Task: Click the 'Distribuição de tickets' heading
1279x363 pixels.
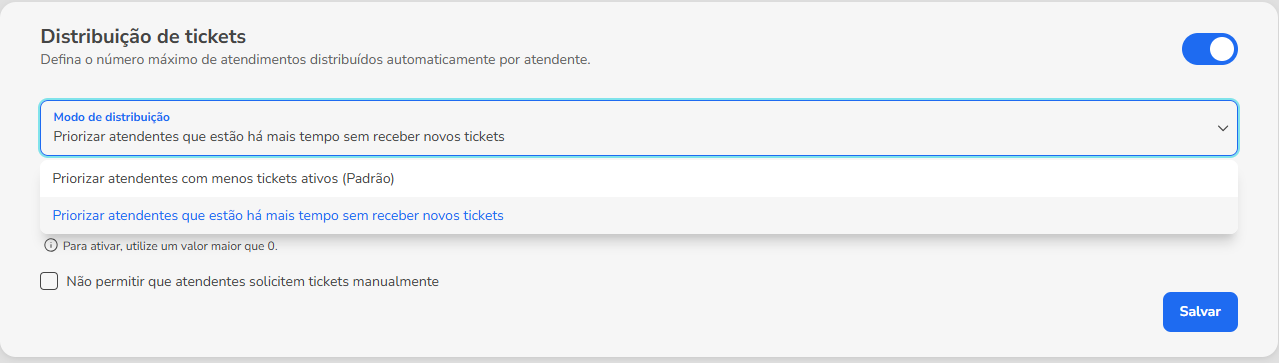Action: [143, 36]
